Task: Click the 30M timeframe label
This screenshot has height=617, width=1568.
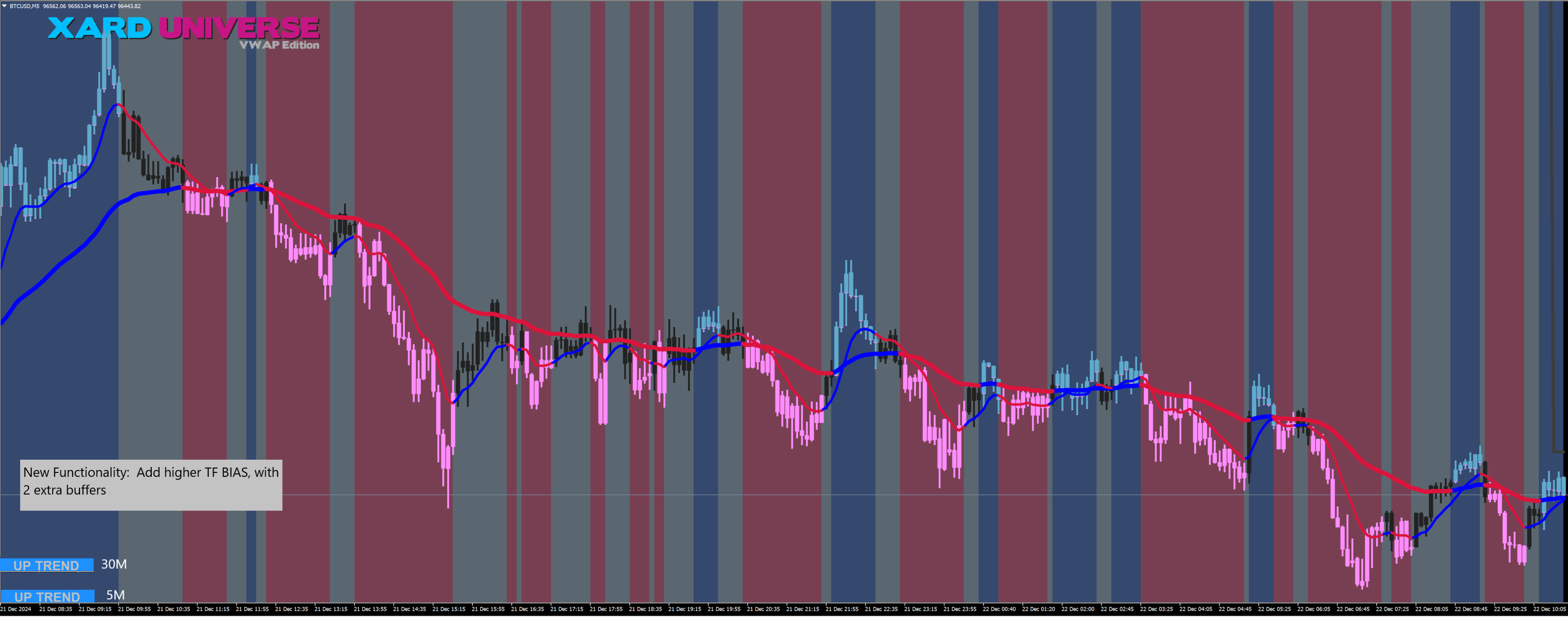Action: 114,564
